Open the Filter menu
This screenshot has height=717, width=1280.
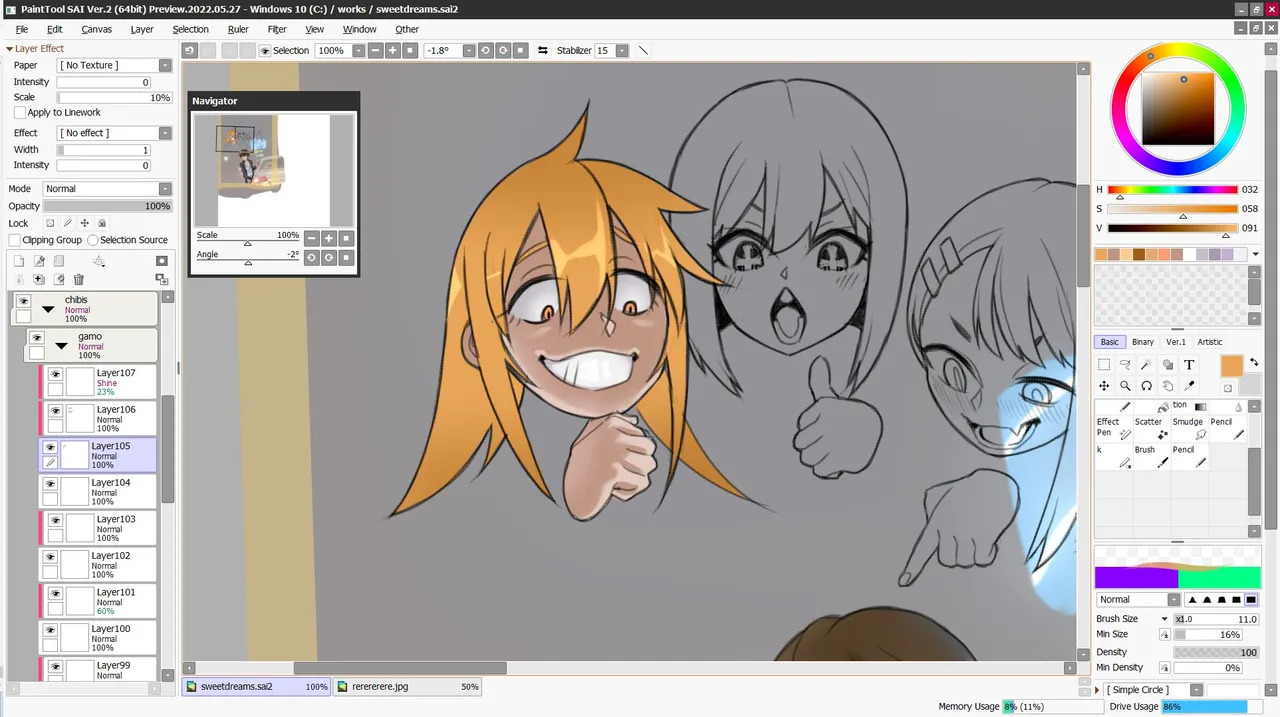click(277, 29)
